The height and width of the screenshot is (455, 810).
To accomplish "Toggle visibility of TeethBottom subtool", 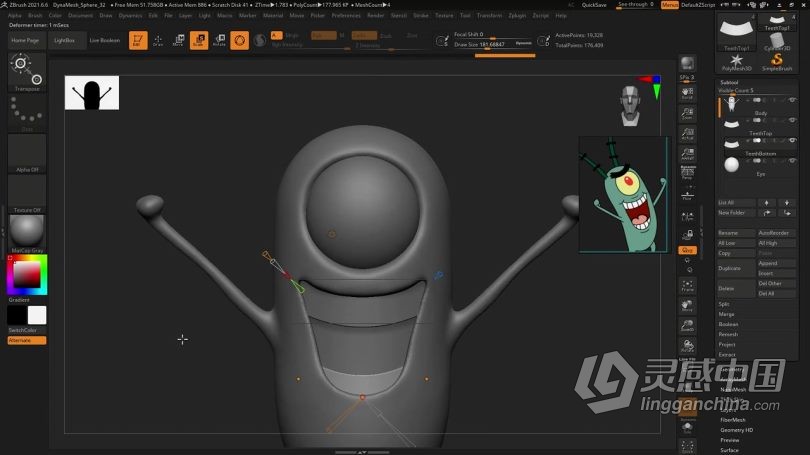I will coord(792,140).
